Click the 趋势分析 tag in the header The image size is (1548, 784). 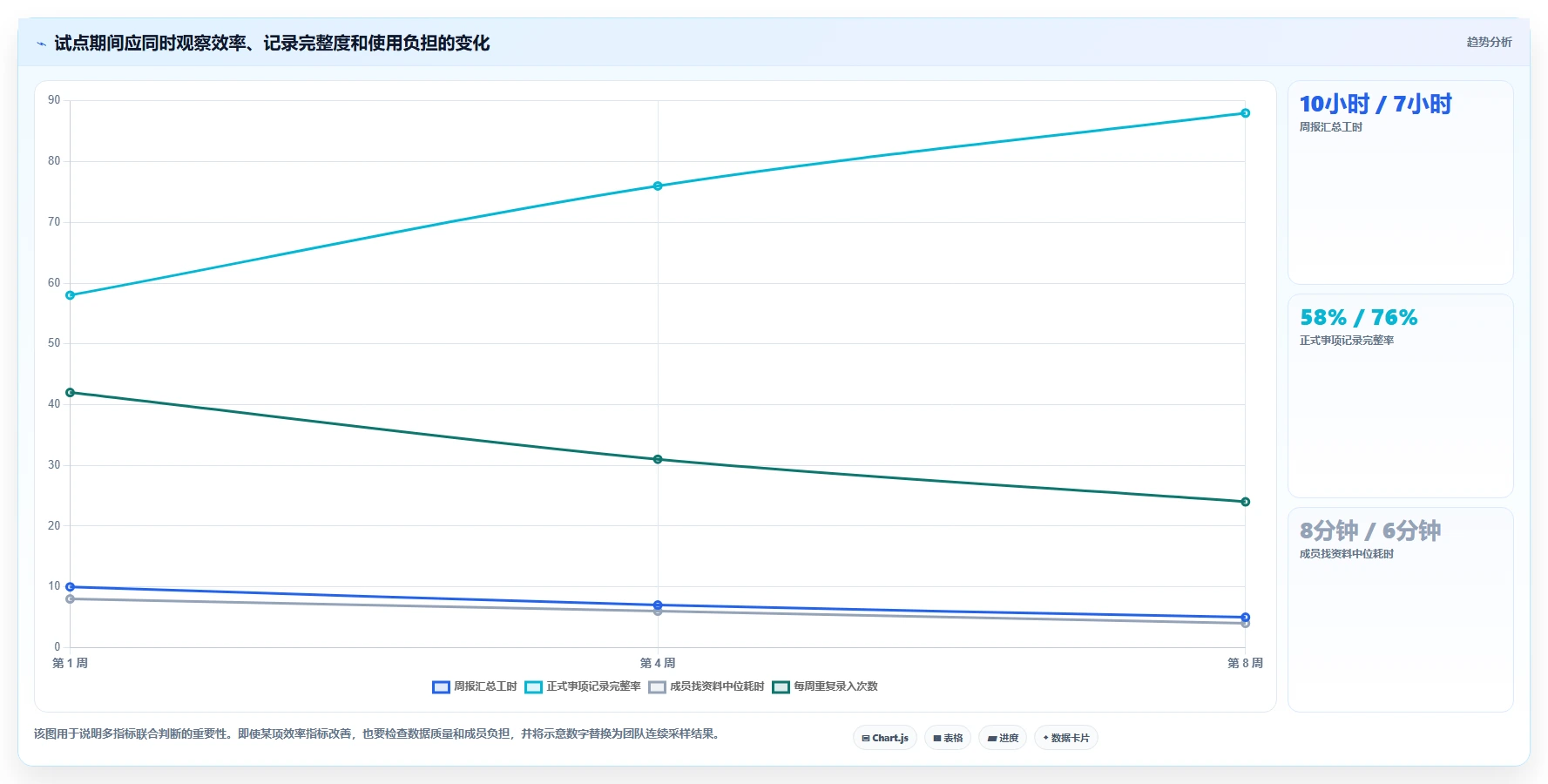[x=1489, y=42]
